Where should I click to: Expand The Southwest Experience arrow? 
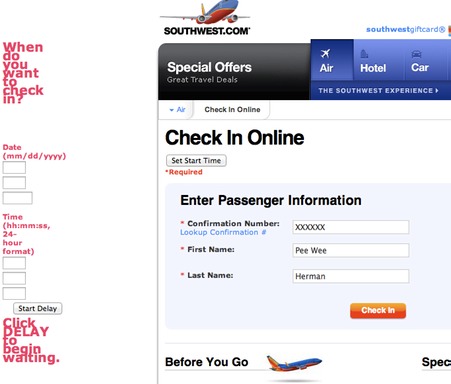point(437,90)
